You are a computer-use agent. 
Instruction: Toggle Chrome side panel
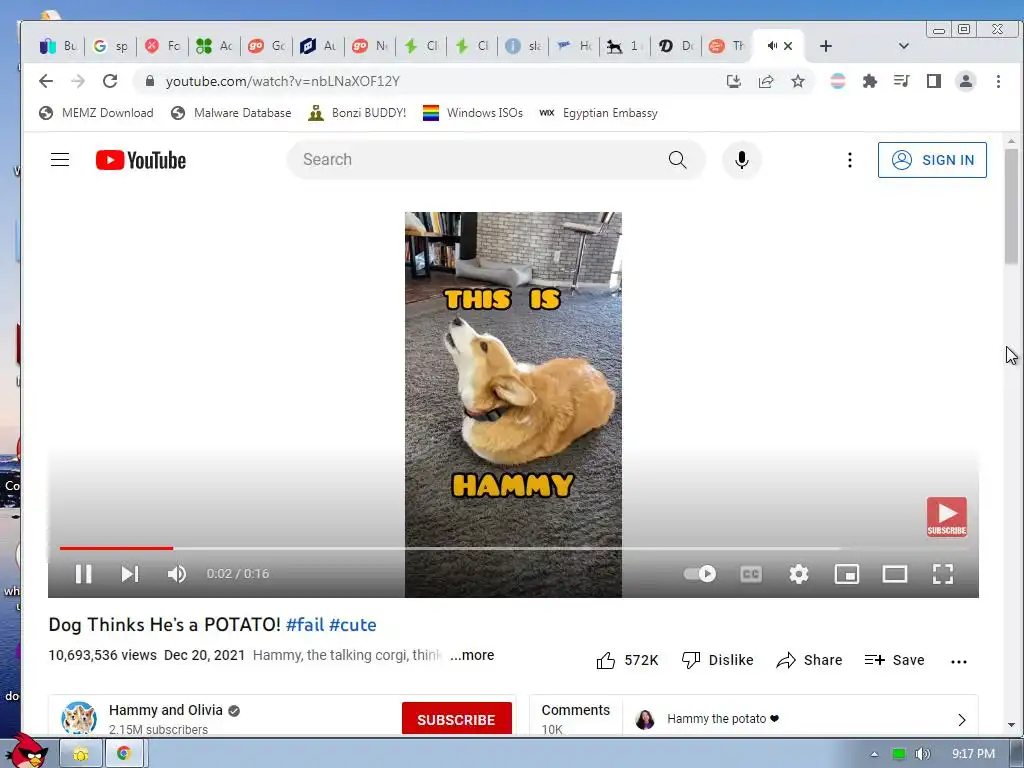point(933,81)
